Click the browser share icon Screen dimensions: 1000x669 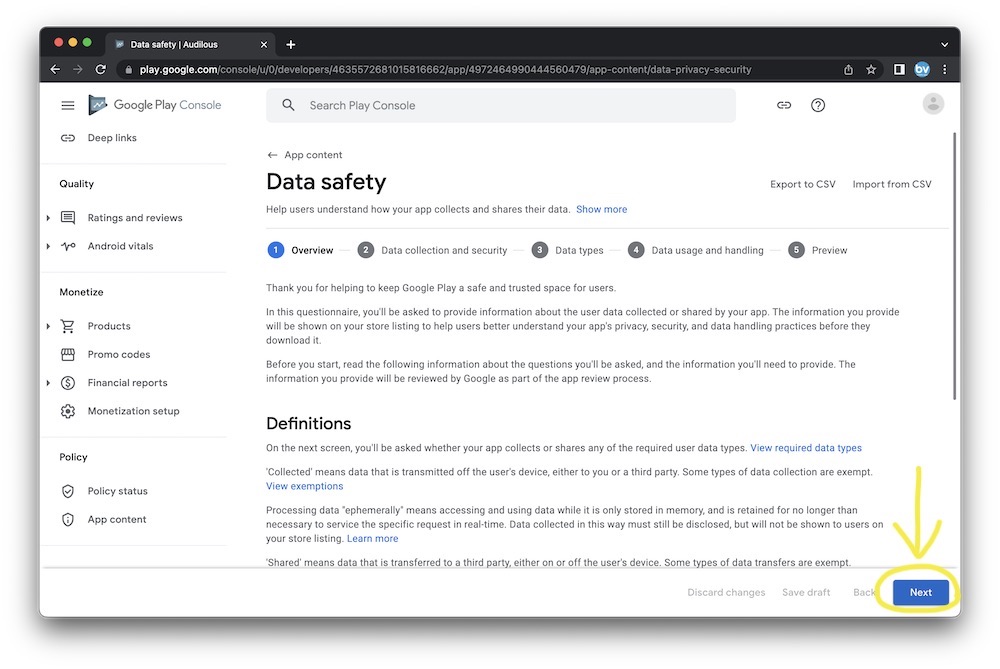[848, 70]
